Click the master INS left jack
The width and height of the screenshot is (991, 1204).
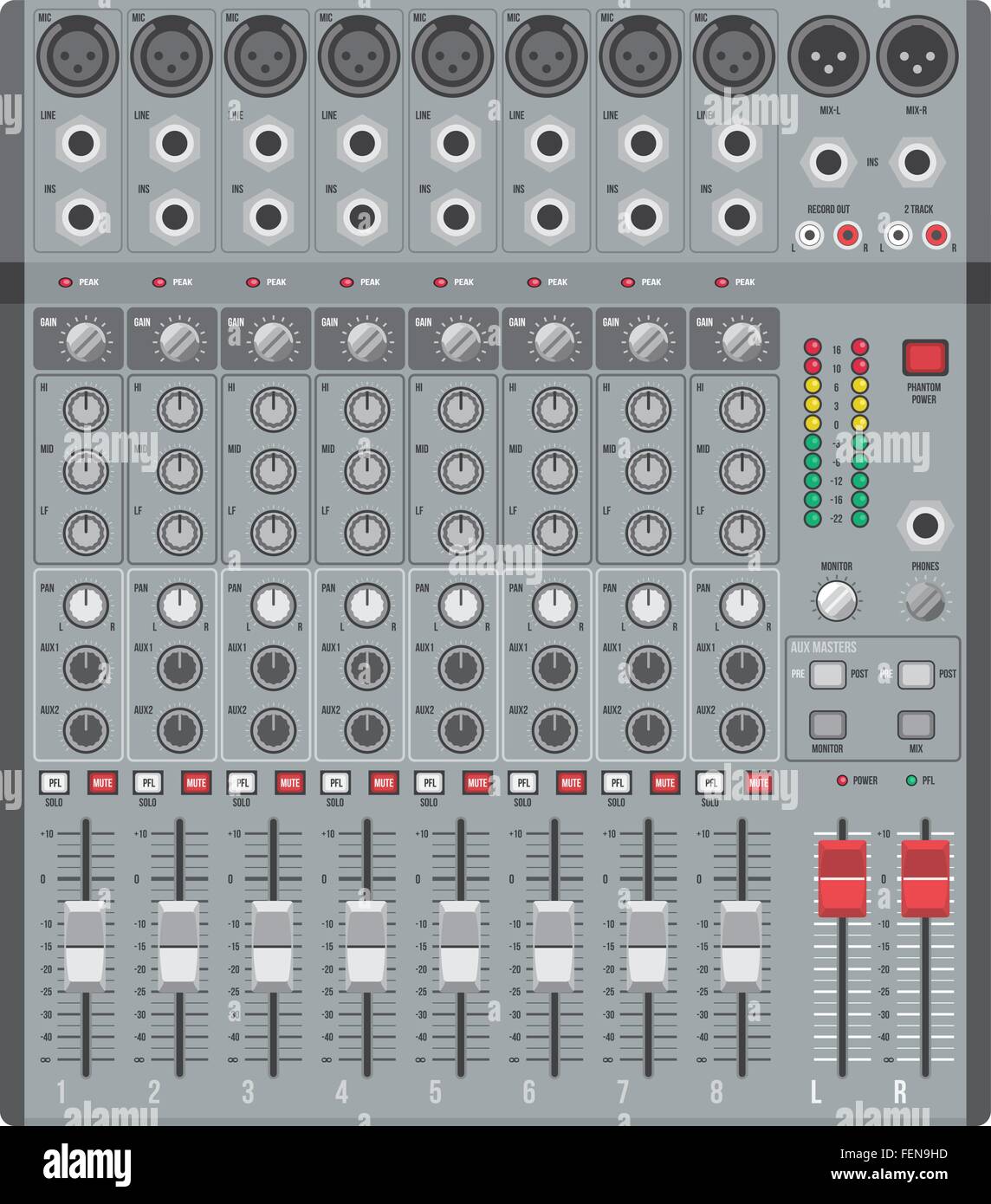tap(828, 162)
